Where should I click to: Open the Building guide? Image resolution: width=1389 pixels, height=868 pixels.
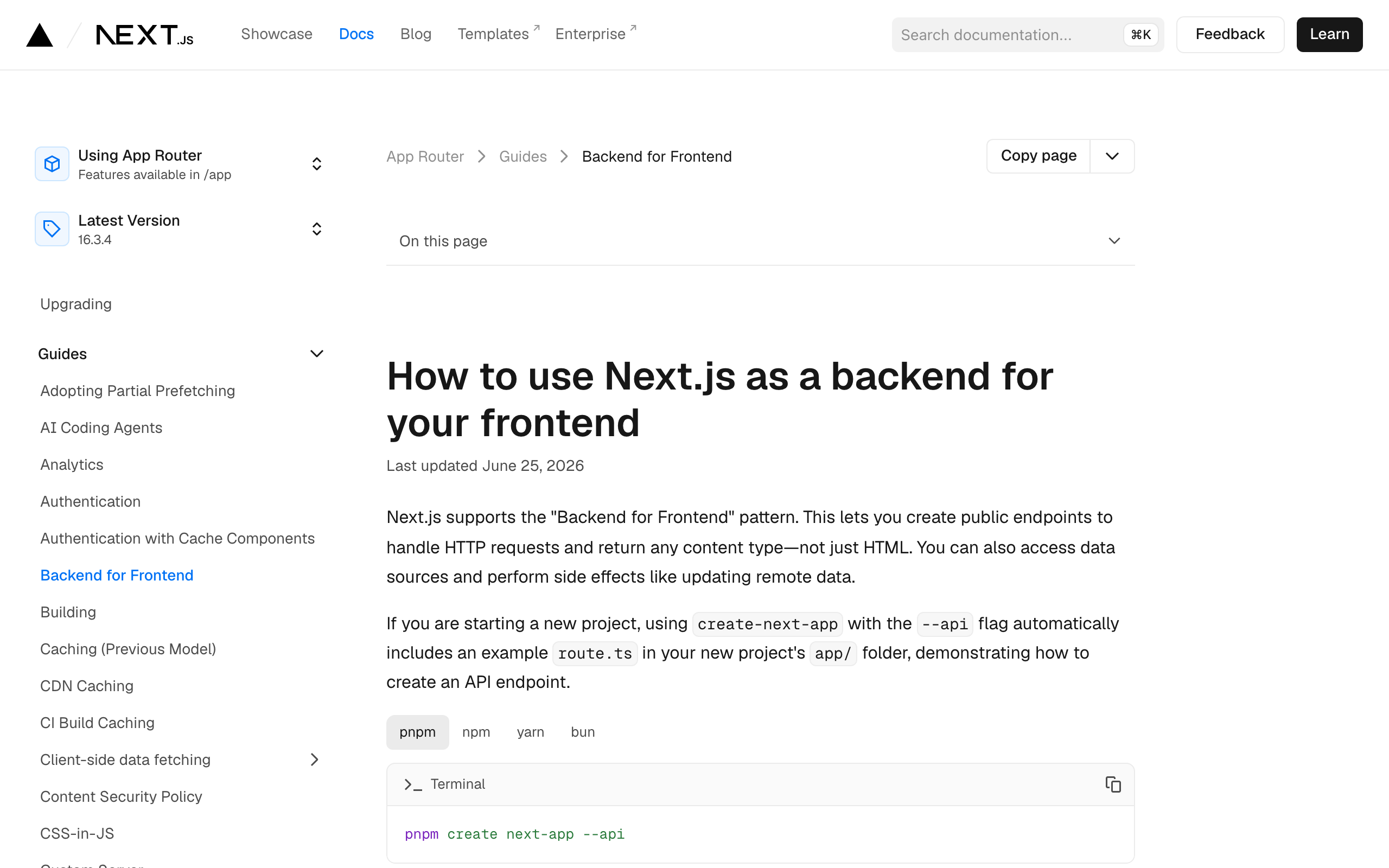coord(68,612)
